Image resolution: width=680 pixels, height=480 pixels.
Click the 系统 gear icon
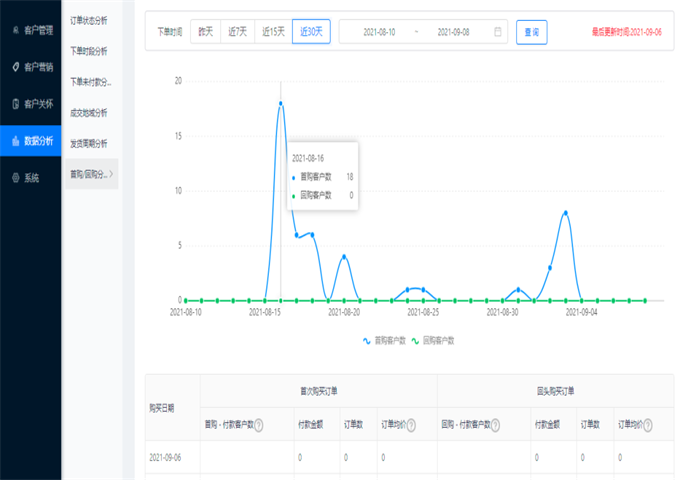pos(15,178)
